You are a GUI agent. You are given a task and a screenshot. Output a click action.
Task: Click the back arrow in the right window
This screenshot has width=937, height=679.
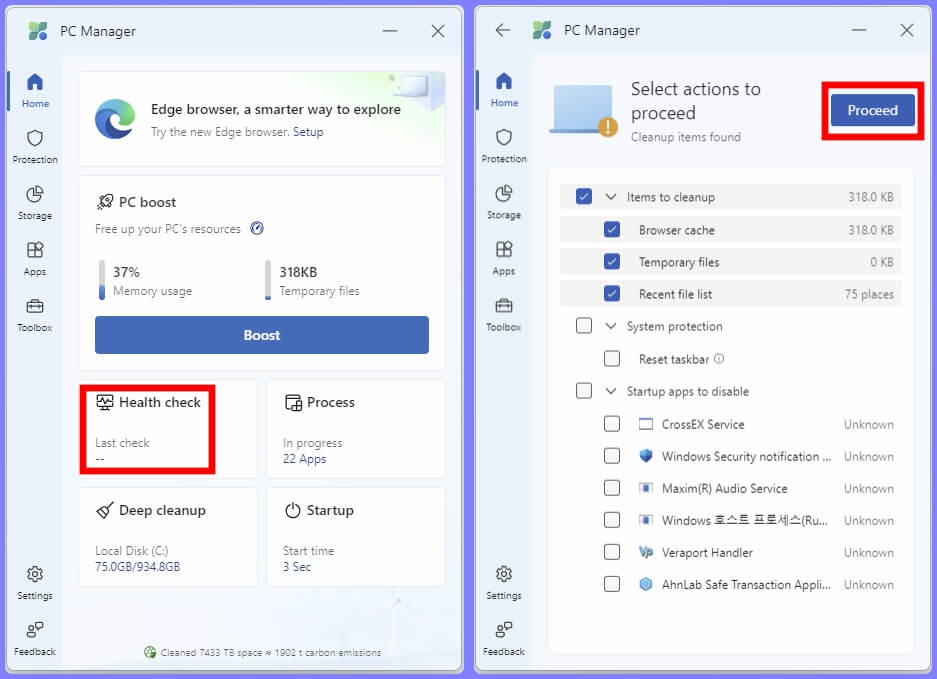tap(503, 30)
